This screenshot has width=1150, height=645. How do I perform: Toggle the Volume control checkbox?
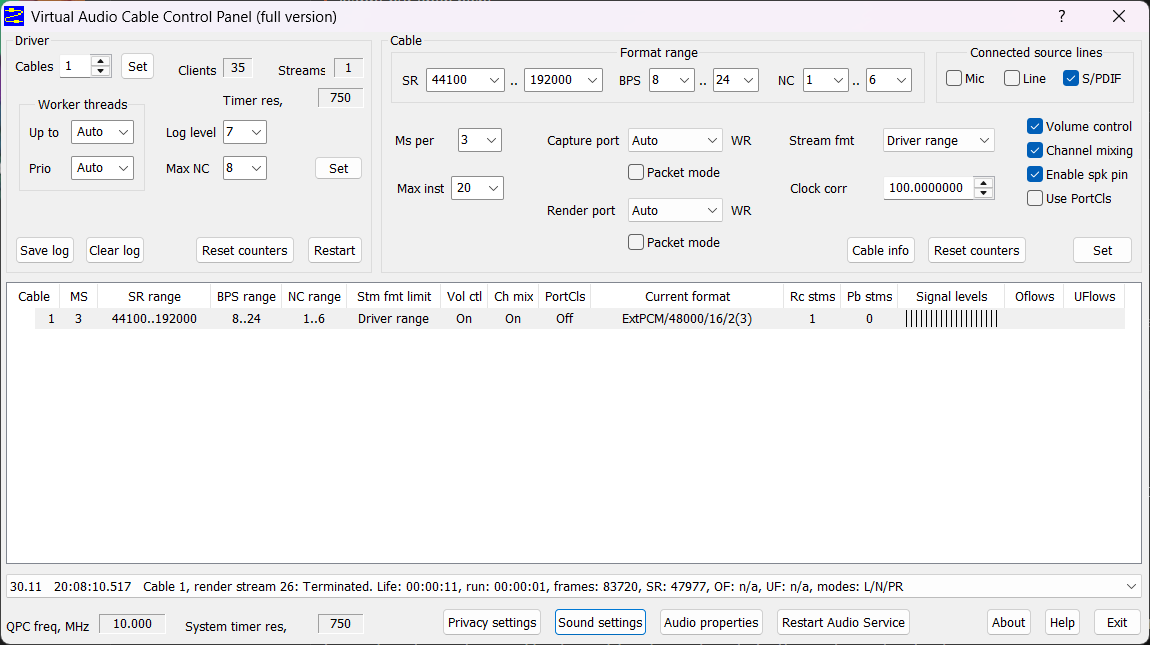tap(1035, 126)
